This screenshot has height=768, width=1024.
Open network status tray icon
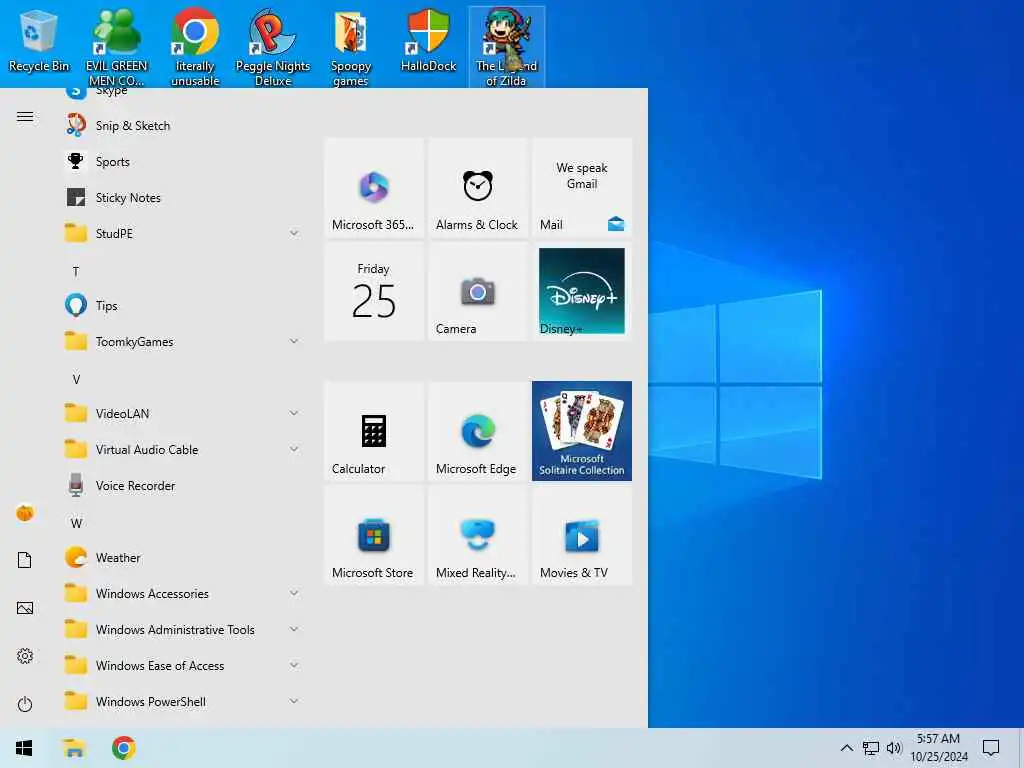pyautogui.click(x=871, y=748)
